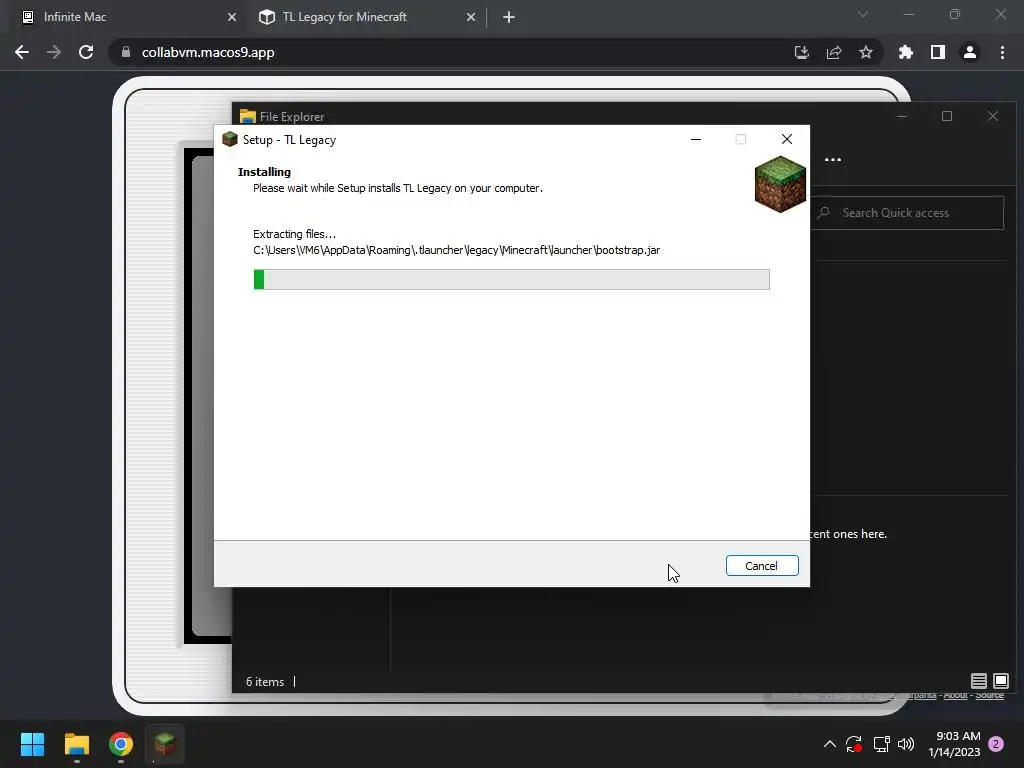Click the collabvm.macos9.app address bar
1024x768 pixels.
[x=496, y=52]
